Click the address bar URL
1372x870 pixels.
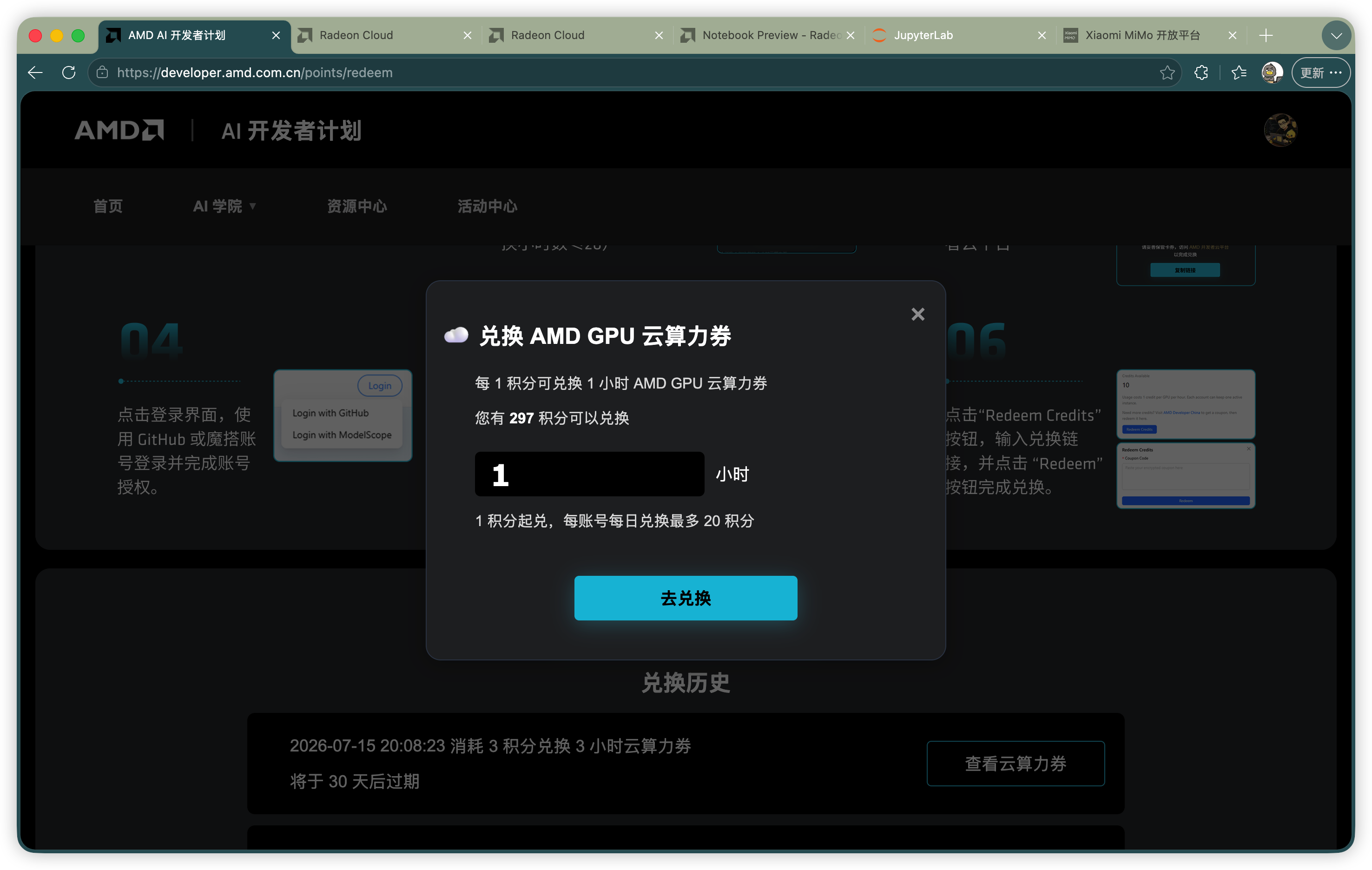(255, 72)
